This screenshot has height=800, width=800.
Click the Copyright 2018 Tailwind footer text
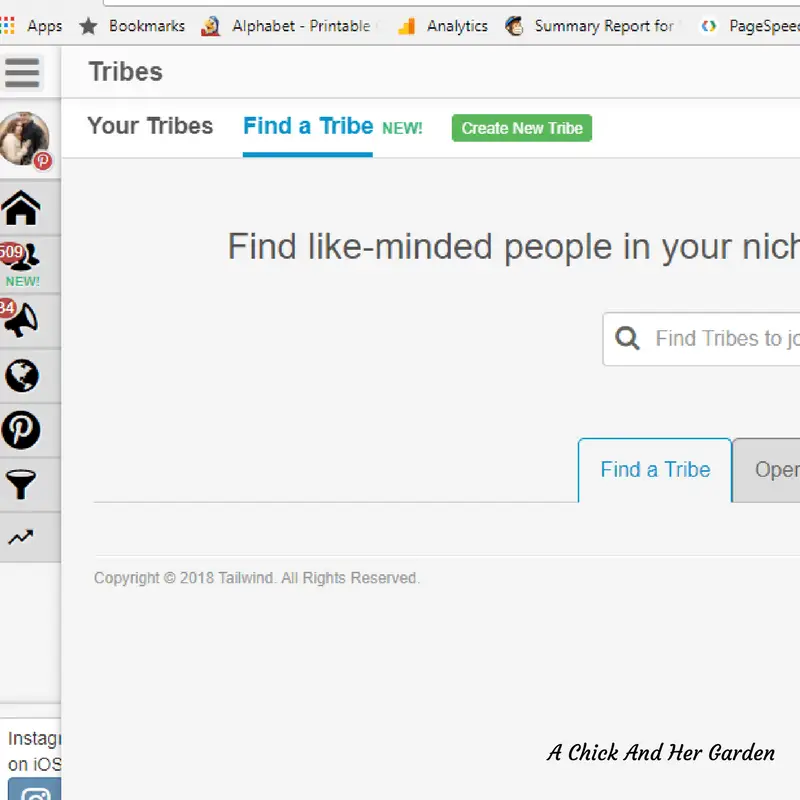[257, 578]
